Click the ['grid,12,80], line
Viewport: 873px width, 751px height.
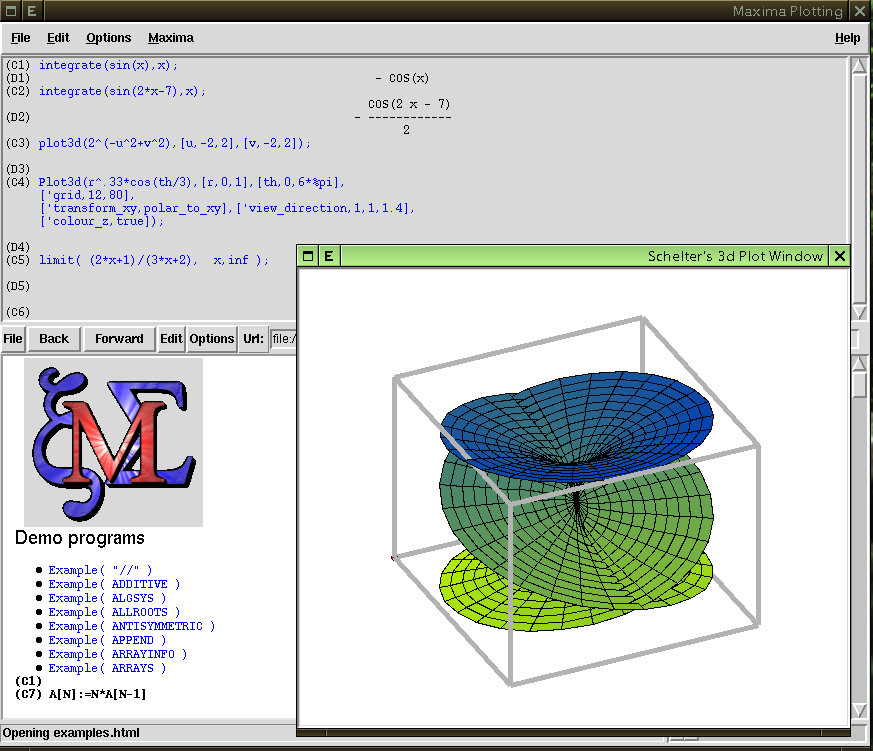click(x=87, y=195)
